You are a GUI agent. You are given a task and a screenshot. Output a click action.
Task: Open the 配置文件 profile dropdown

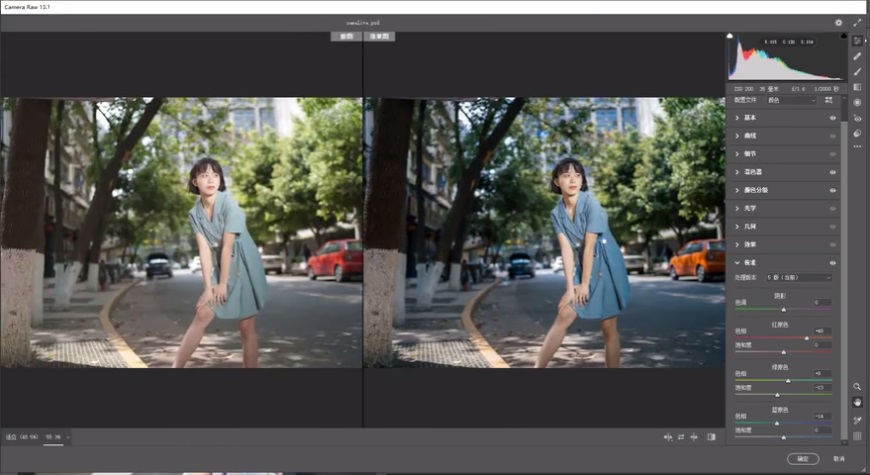point(791,100)
